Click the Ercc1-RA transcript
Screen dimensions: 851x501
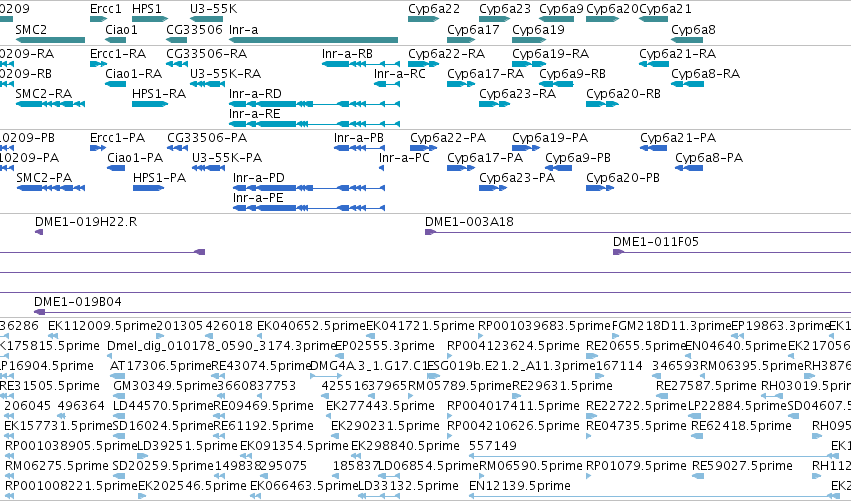99,64
